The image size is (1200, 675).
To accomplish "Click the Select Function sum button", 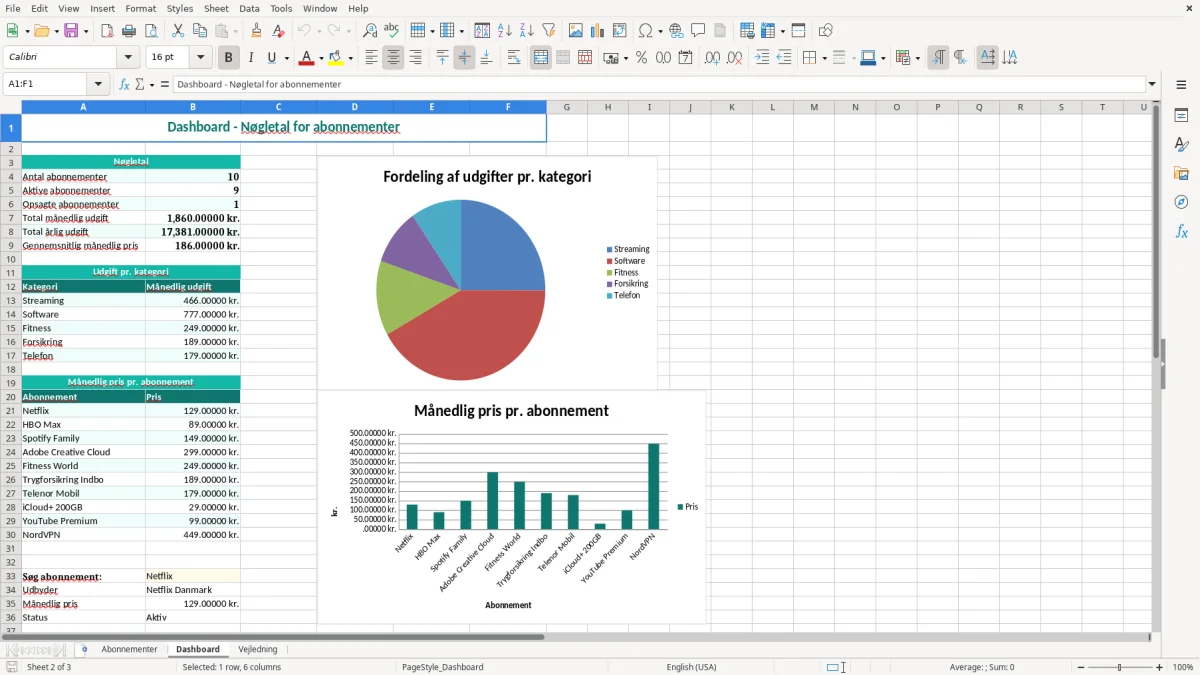I will pos(141,84).
